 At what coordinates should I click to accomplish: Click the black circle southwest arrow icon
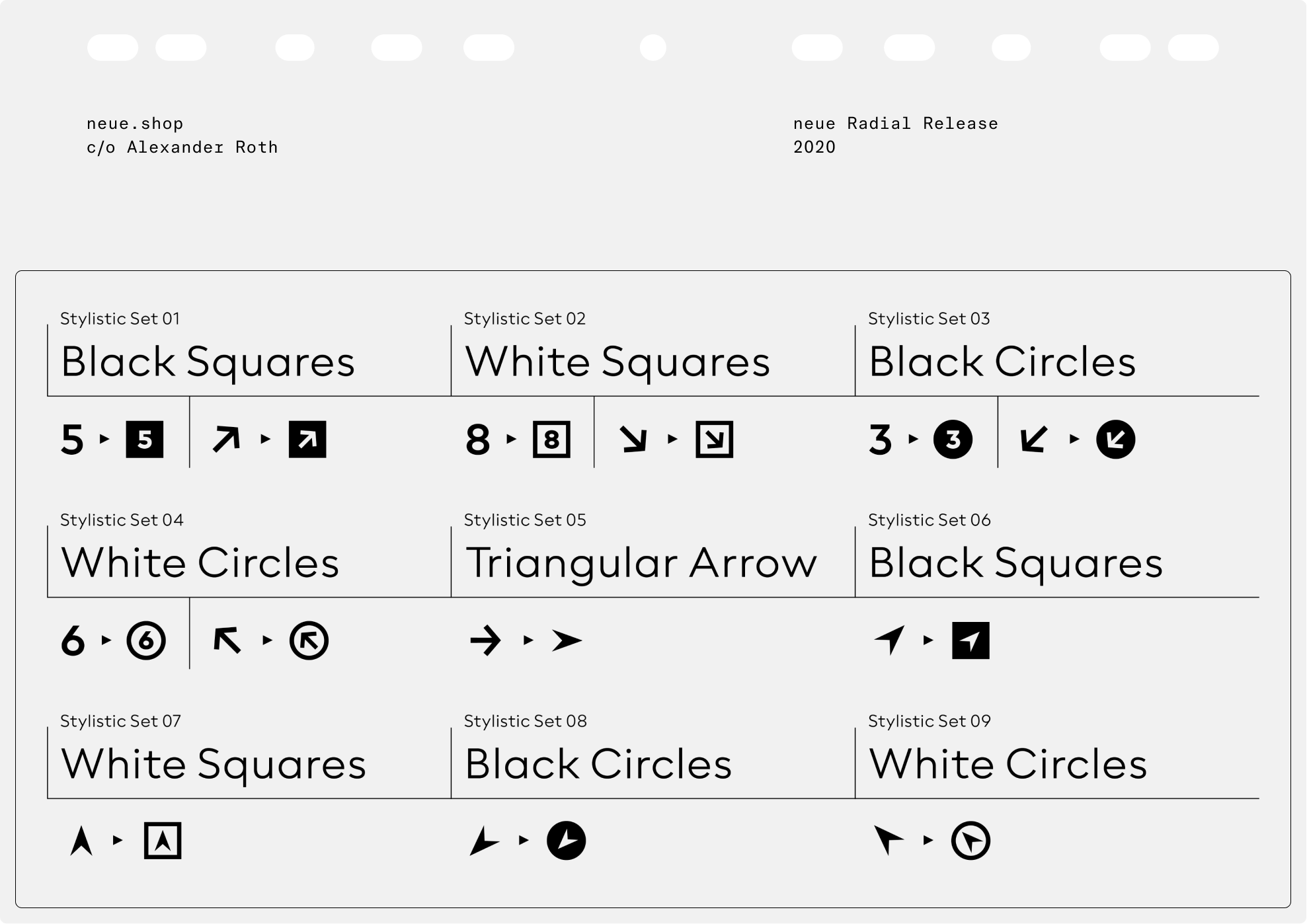[1116, 440]
